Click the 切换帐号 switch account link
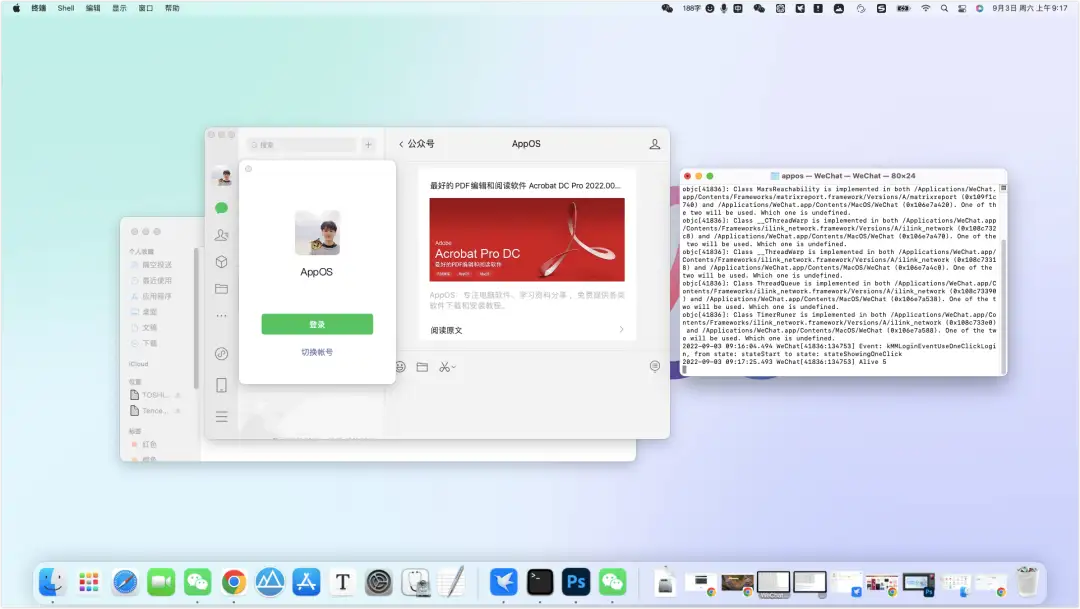 [317, 352]
